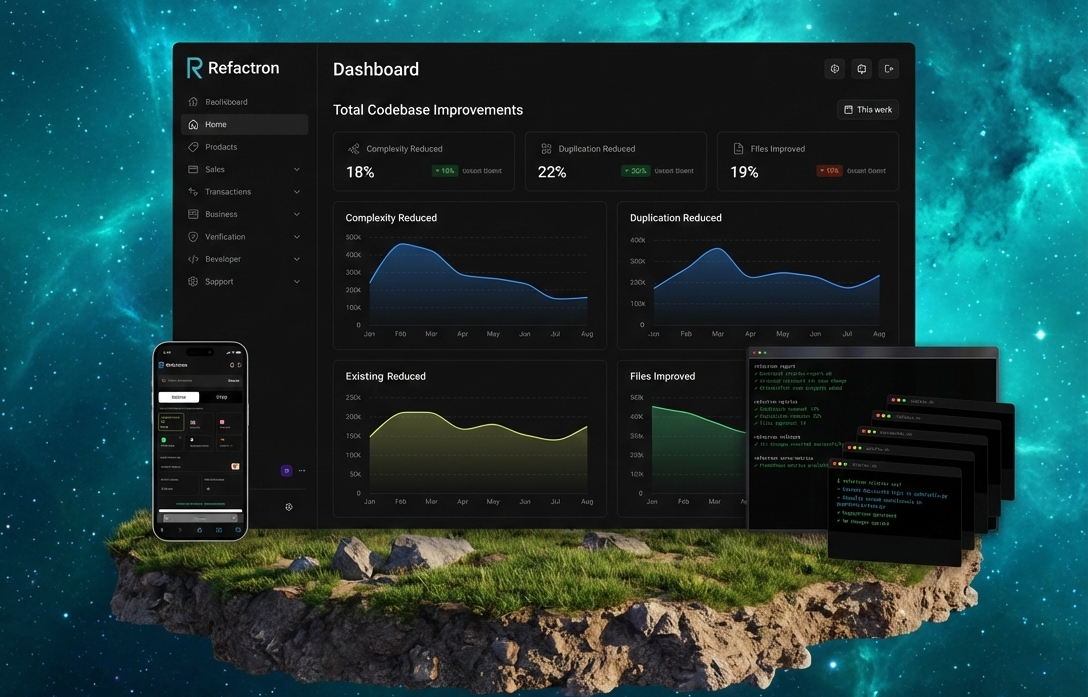Expand the Sales submenu chevron
1088x697 pixels.
[x=297, y=170]
